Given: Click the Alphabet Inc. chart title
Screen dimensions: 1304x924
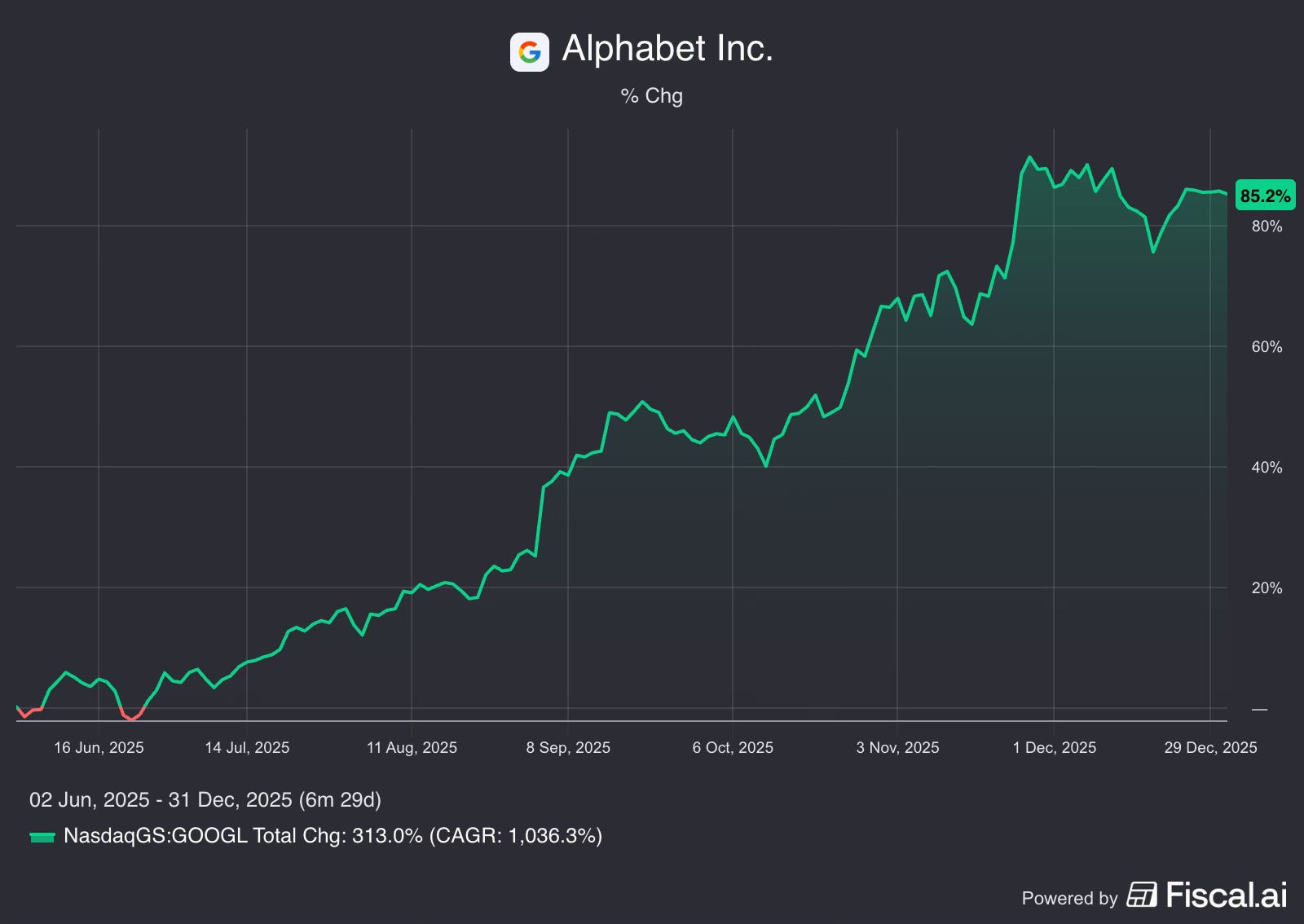Looking at the screenshot, I should click(667, 49).
